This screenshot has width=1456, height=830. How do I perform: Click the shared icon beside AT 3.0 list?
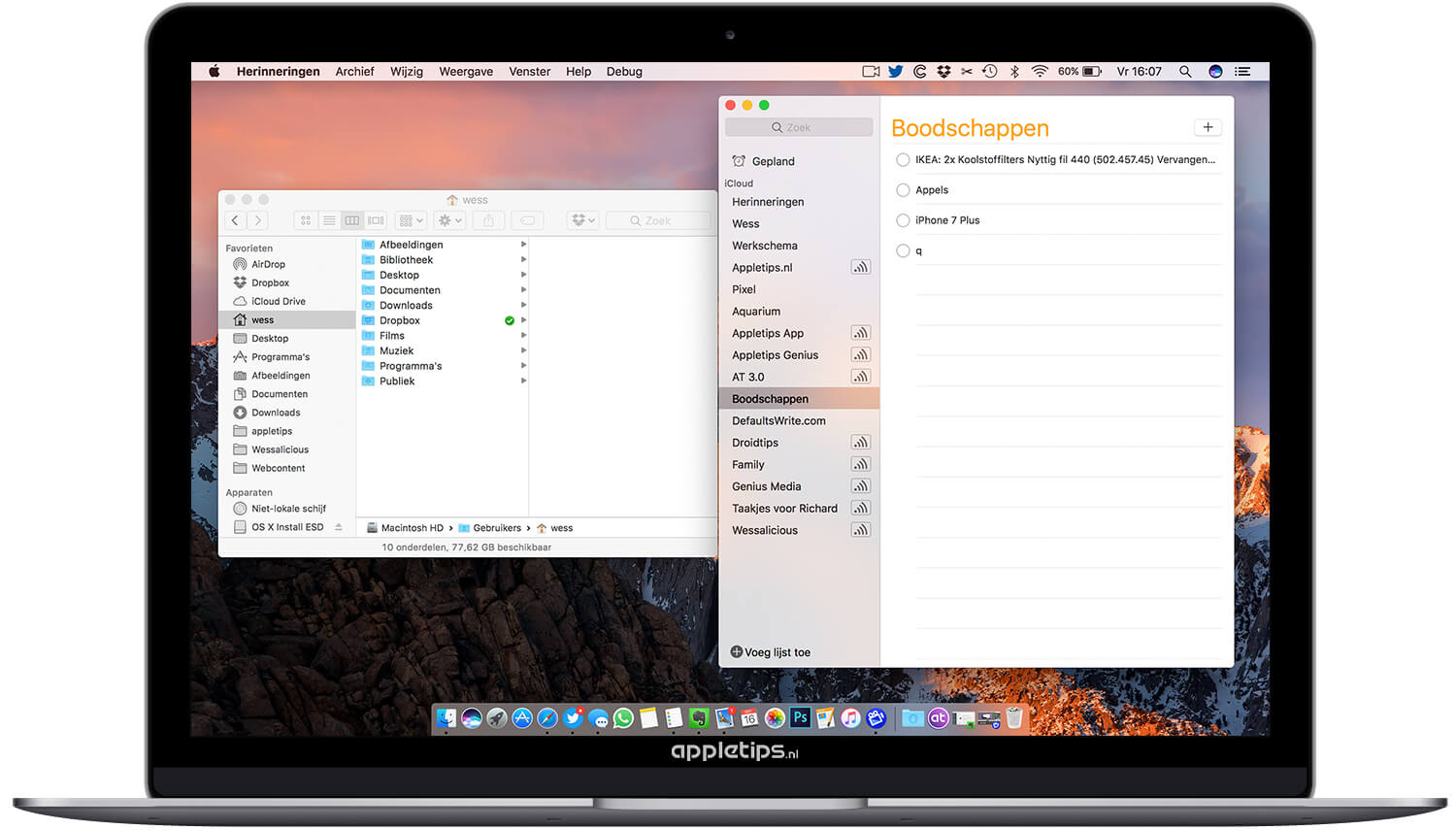coord(860,377)
